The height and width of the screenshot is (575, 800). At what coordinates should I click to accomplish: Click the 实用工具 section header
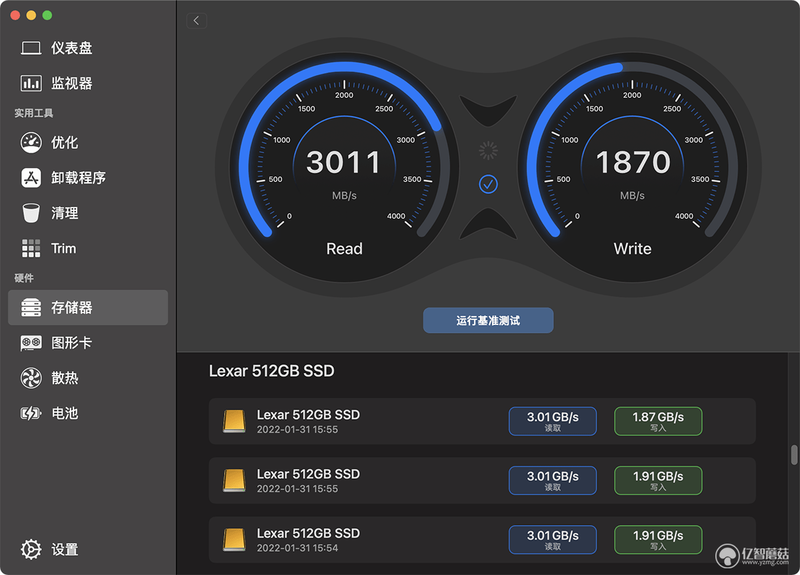[34, 113]
